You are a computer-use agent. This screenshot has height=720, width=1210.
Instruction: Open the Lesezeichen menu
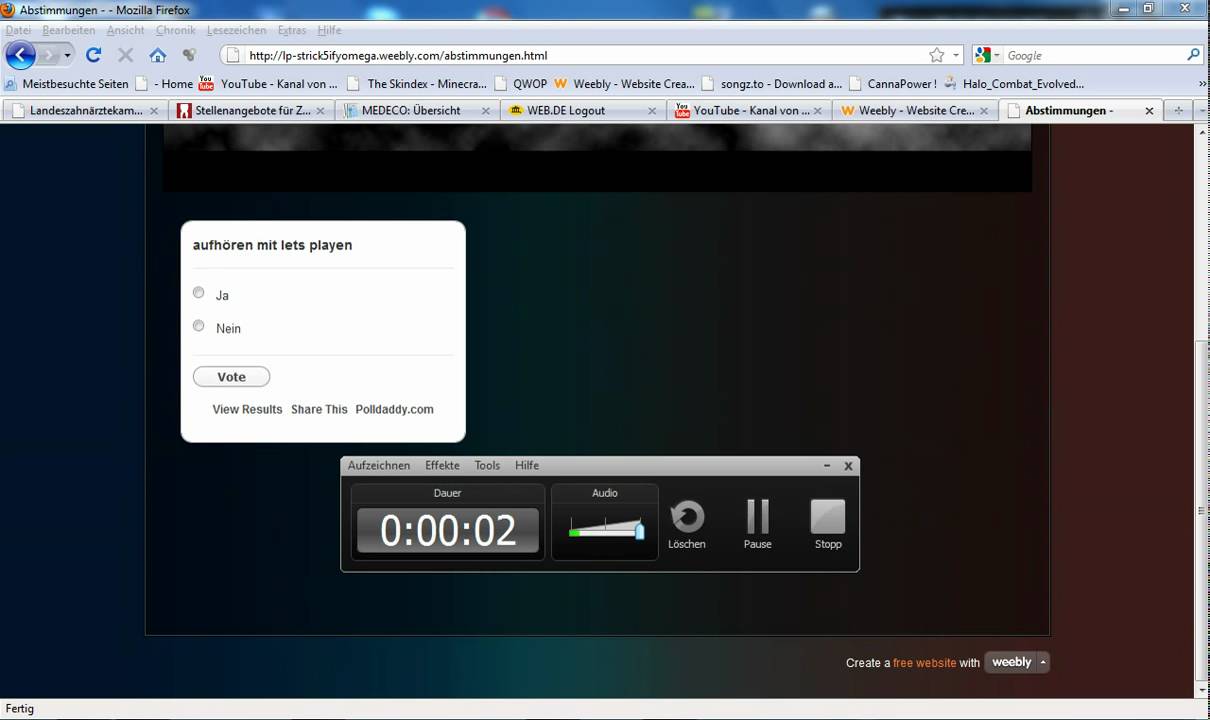(237, 31)
